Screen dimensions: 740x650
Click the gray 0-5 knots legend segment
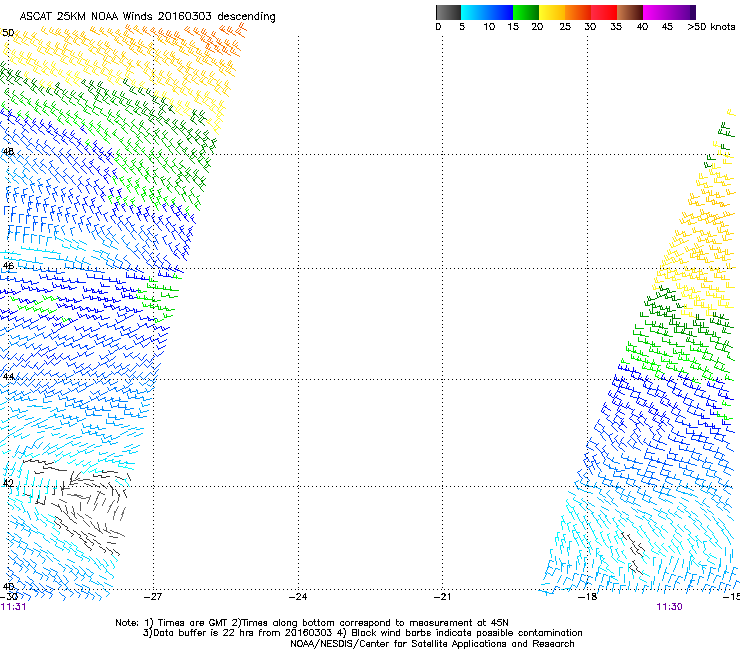coord(448,12)
